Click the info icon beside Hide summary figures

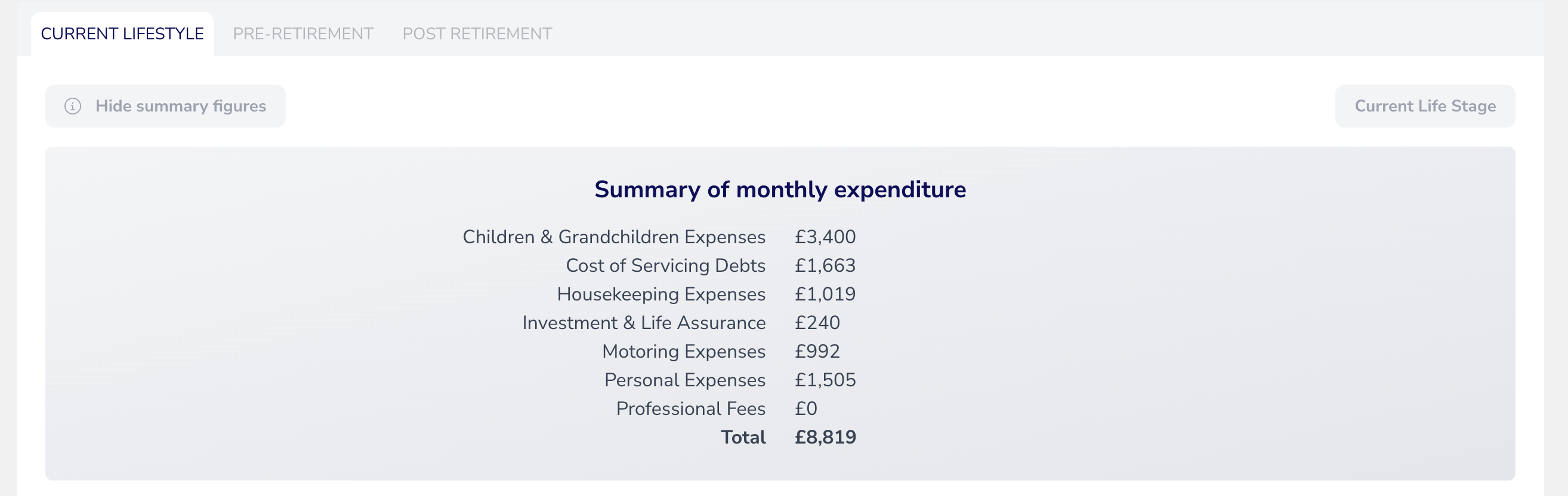pyautogui.click(x=72, y=106)
